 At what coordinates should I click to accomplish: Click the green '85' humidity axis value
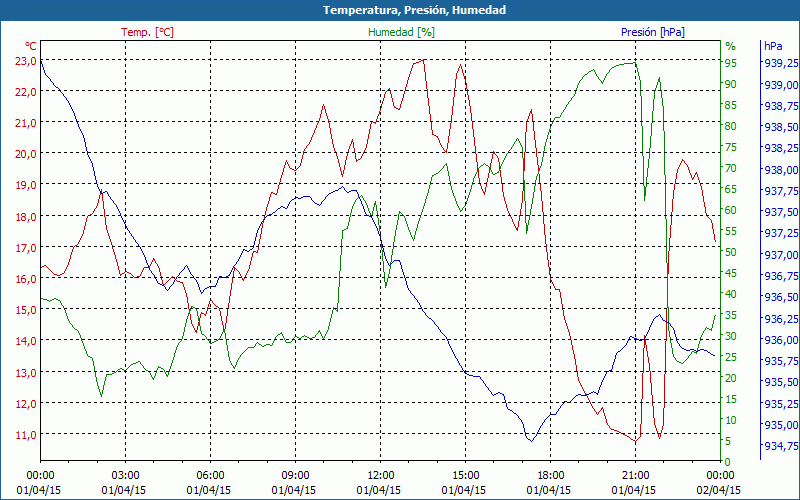point(731,105)
